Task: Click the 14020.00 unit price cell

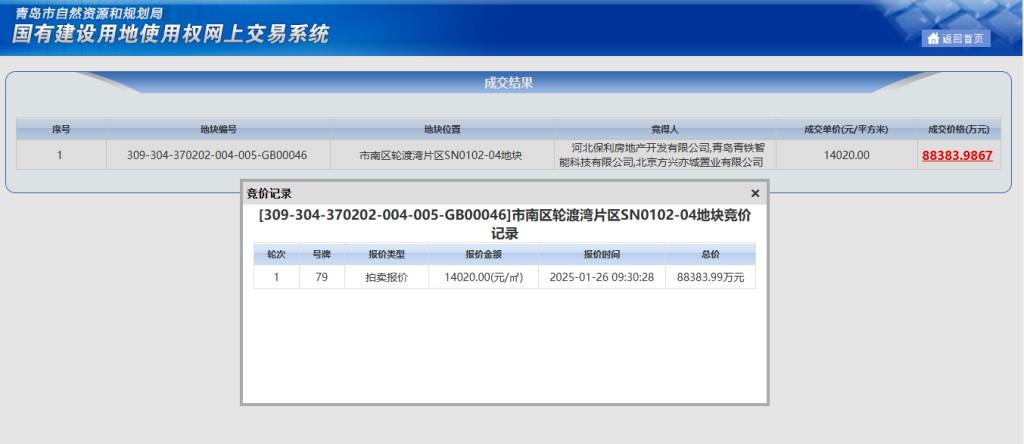Action: point(846,155)
